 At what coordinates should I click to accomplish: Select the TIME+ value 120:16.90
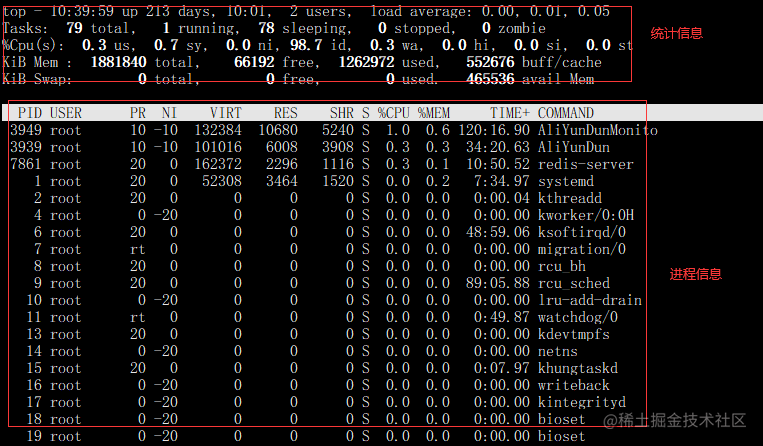(x=494, y=130)
